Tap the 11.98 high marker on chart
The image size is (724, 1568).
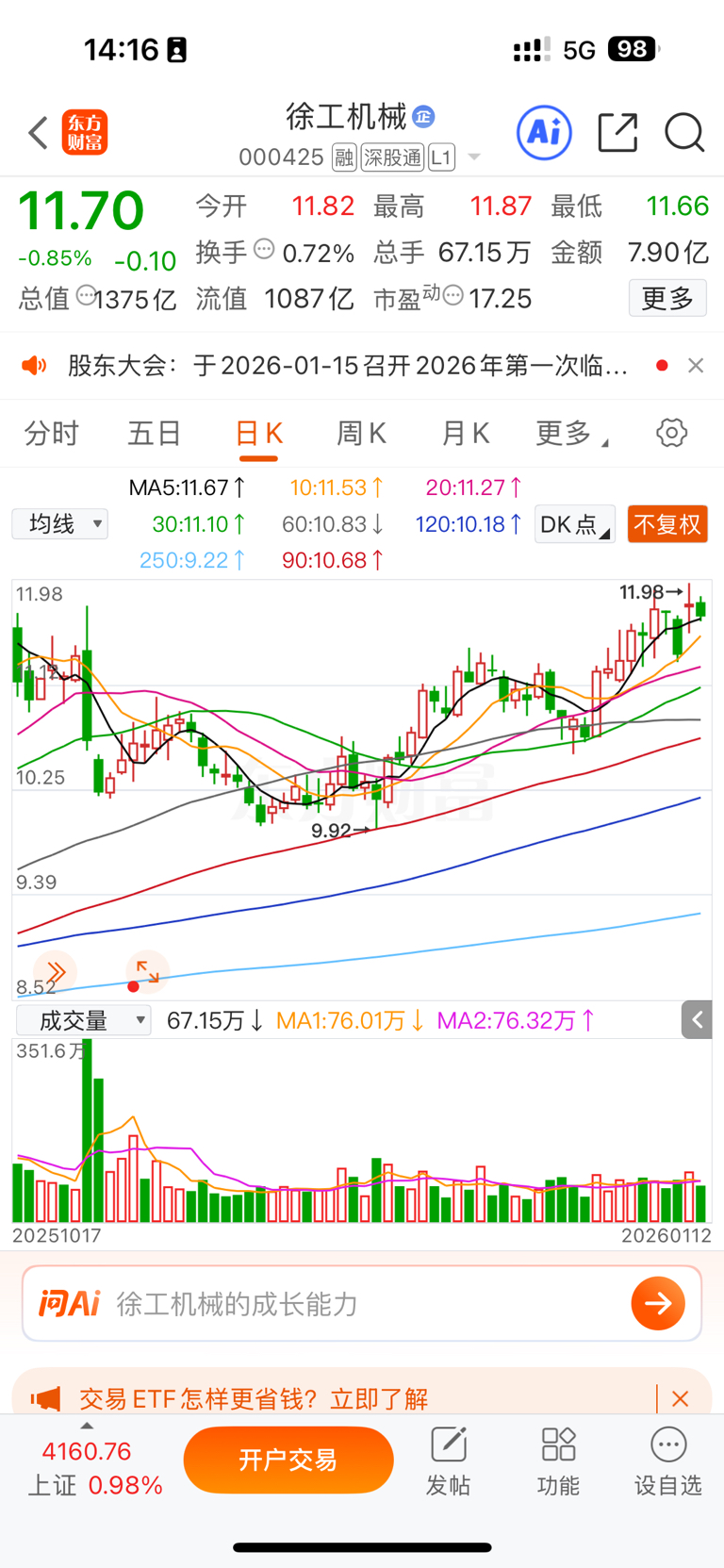click(x=650, y=592)
